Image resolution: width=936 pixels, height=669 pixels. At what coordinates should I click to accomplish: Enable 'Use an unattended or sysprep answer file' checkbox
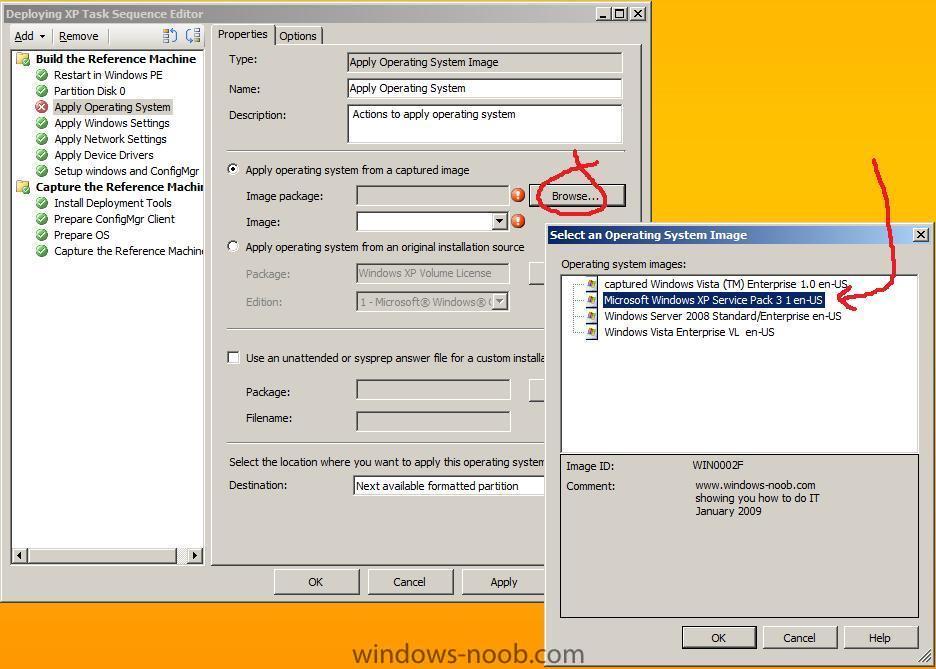[233, 357]
